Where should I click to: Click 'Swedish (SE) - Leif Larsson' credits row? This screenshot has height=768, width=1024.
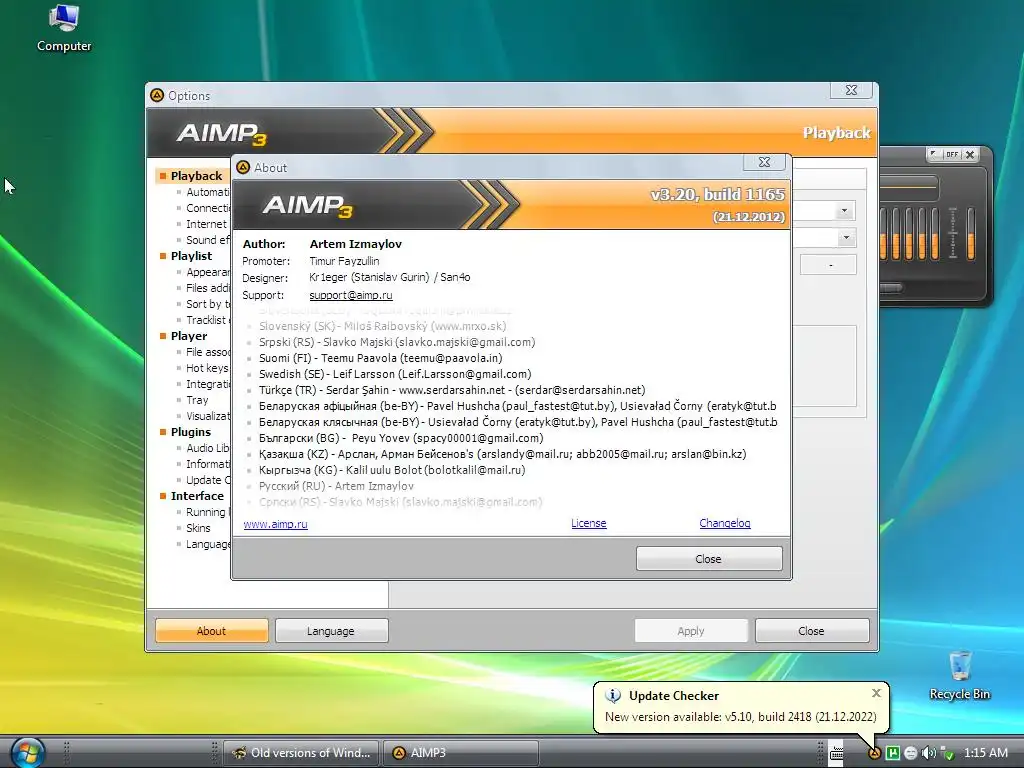click(394, 374)
